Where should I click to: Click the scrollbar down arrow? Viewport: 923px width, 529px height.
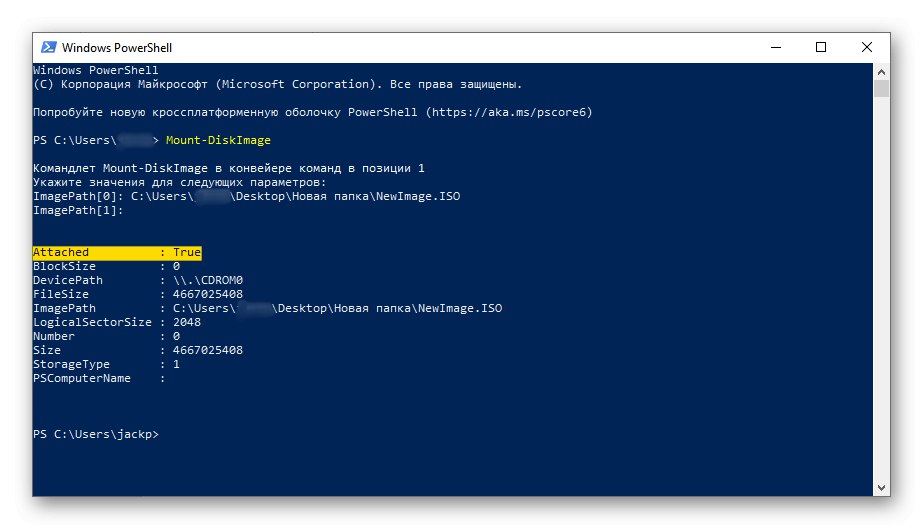[881, 487]
